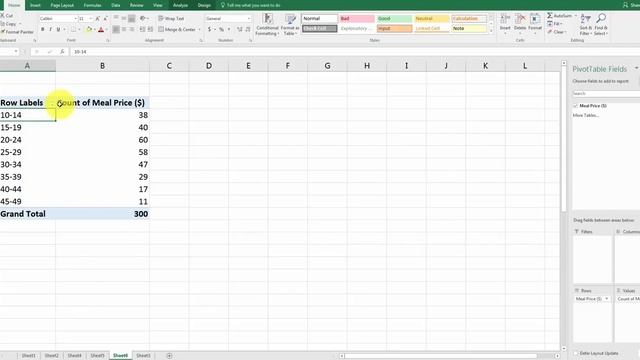This screenshot has width=640, height=360.
Task: Open Sheet1 tab
Action: [29, 356]
